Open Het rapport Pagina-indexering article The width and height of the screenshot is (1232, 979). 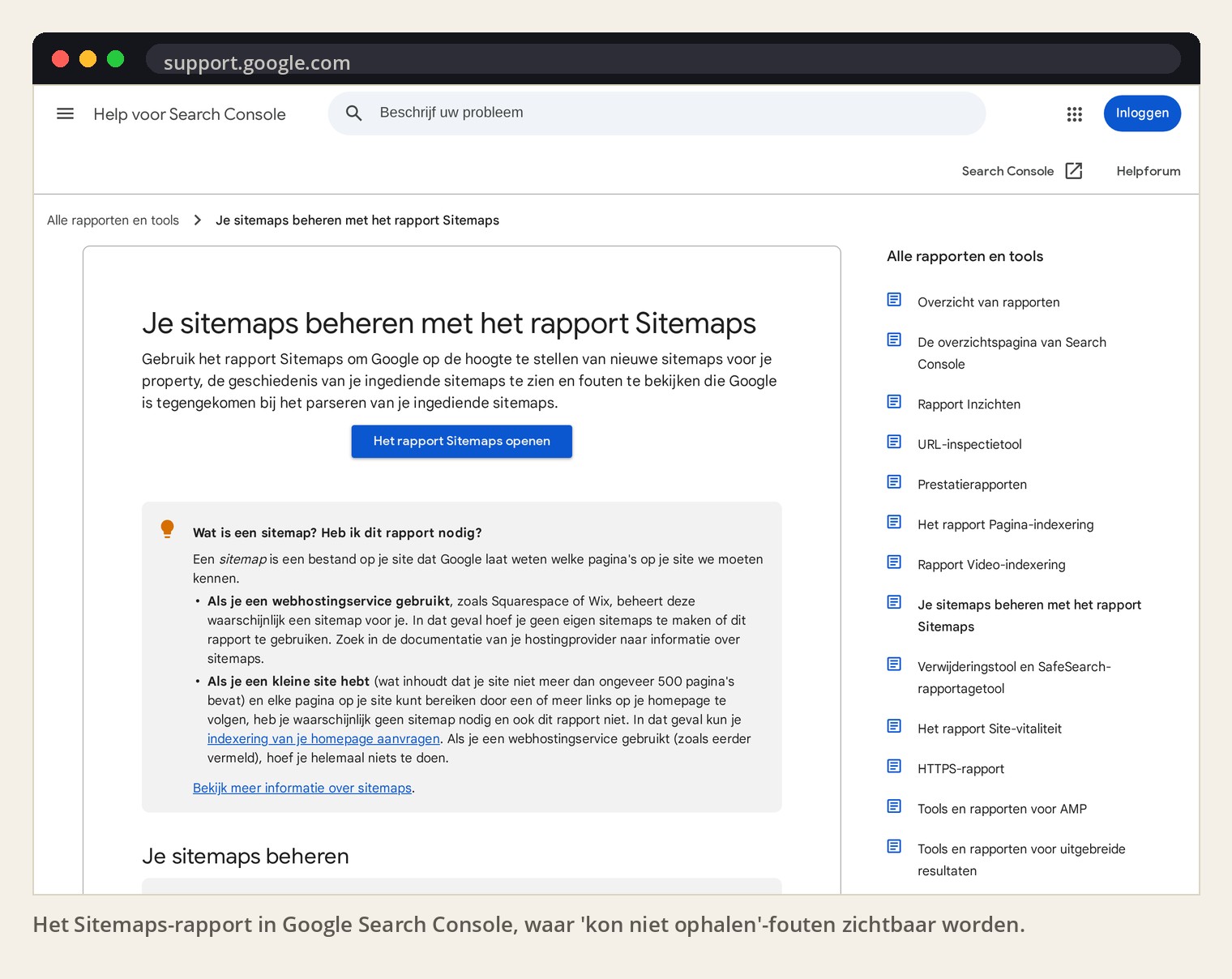(1005, 524)
